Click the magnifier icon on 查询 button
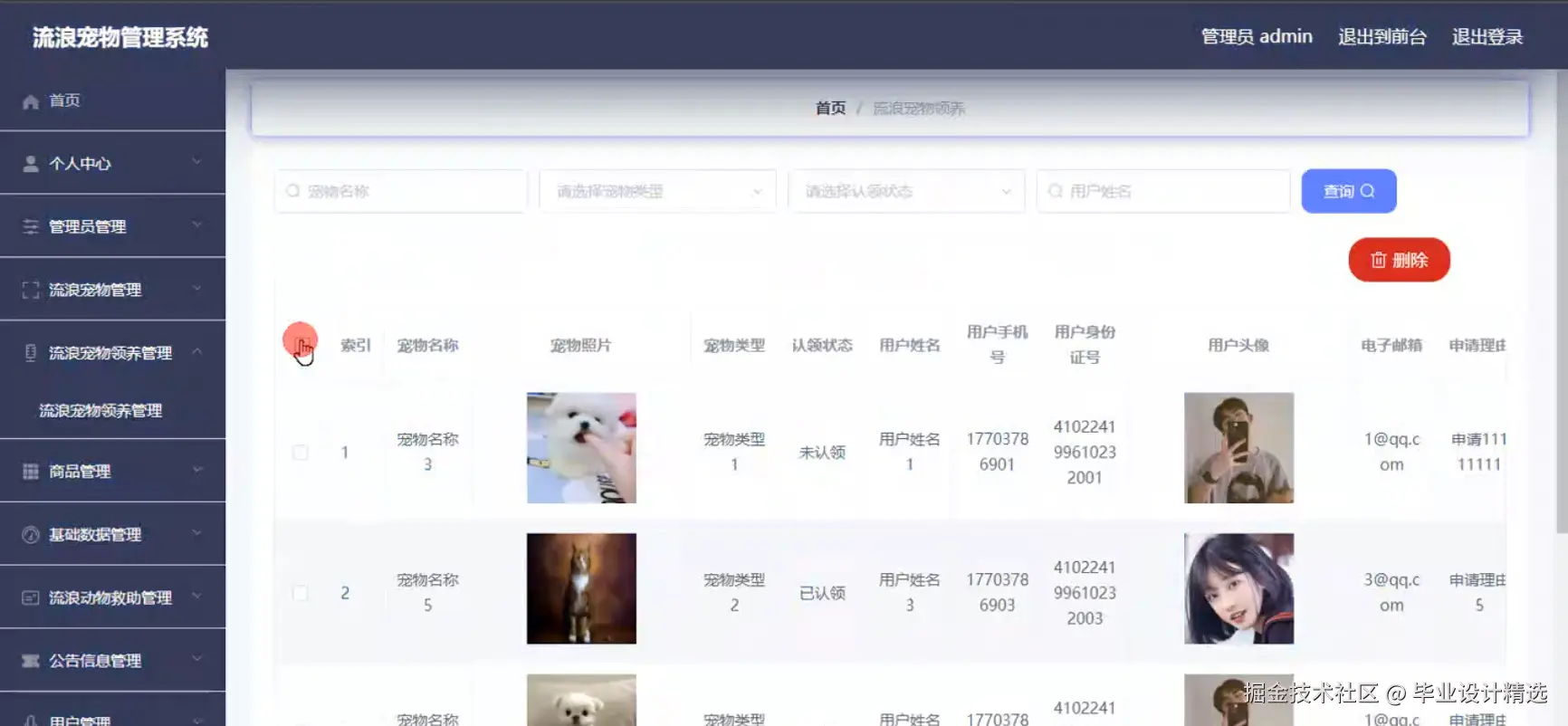This screenshot has height=726, width=1568. tap(1368, 191)
